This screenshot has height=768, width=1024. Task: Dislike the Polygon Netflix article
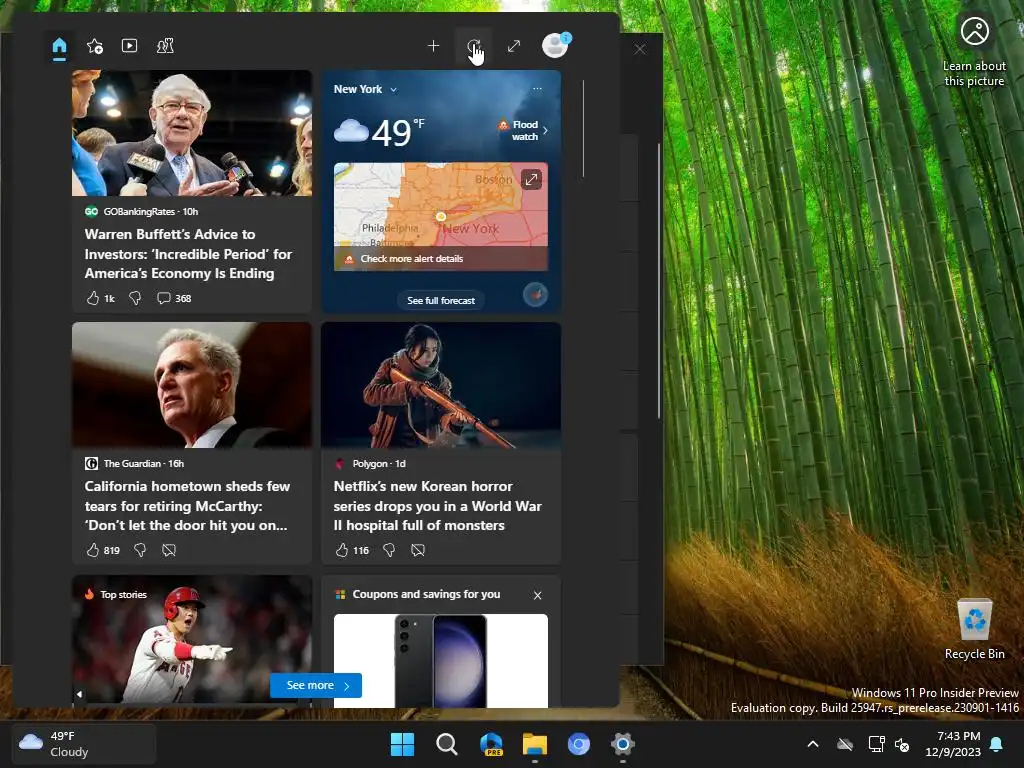(389, 551)
